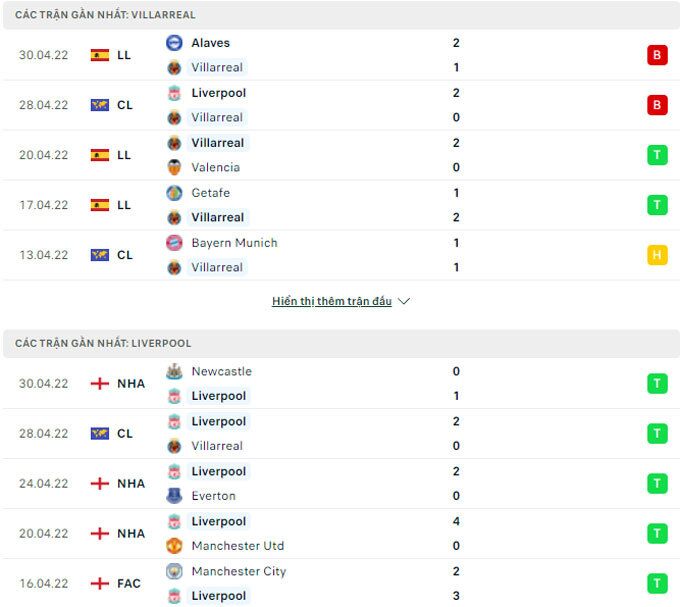Click the Bayern Munich club crest
Screen dimensions: 680x607
click(174, 243)
